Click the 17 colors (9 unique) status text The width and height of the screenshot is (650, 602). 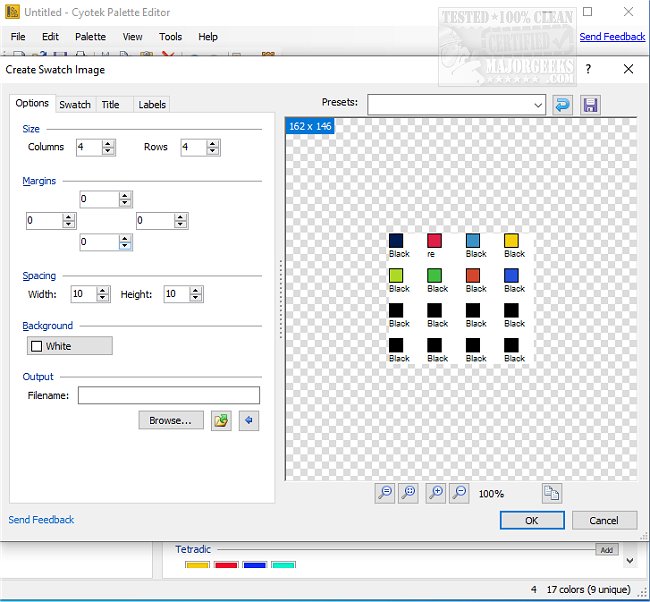point(589,590)
